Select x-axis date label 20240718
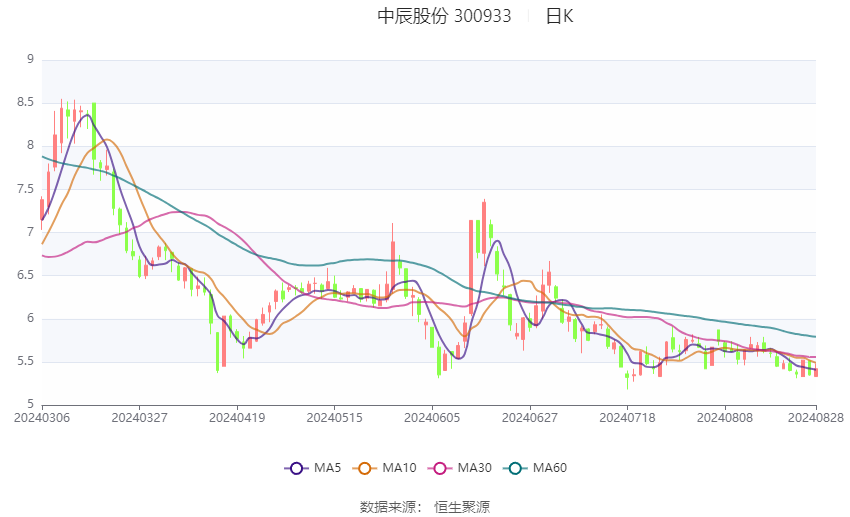 coord(627,418)
